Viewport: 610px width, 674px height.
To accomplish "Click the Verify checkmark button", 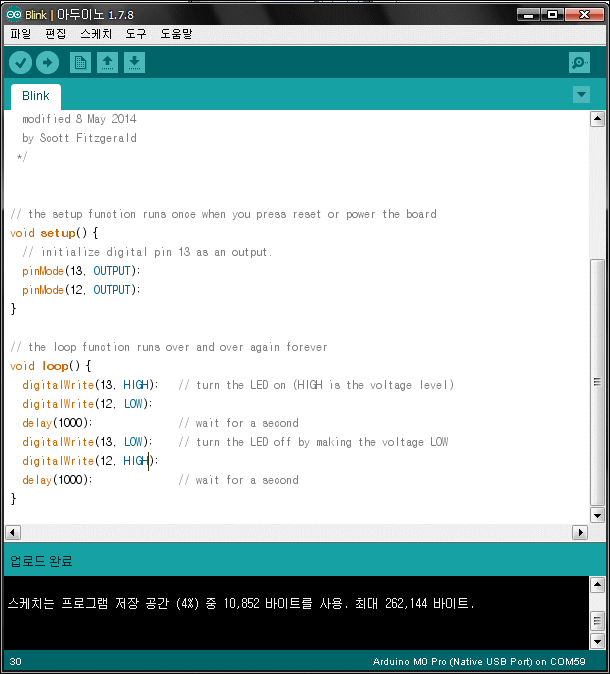I will tap(21, 63).
